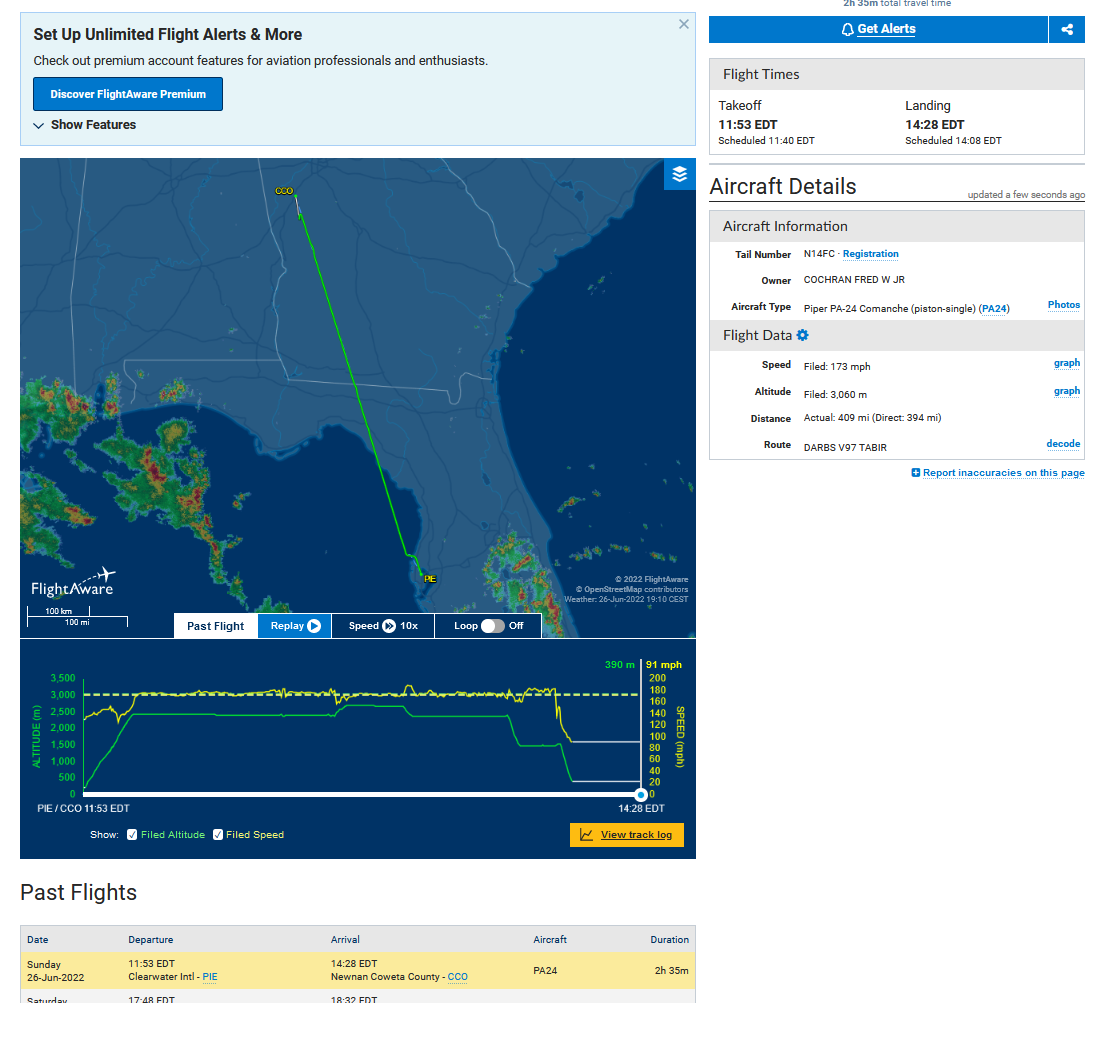
Task: Click Discover FlightAware Premium button
Action: [128, 94]
